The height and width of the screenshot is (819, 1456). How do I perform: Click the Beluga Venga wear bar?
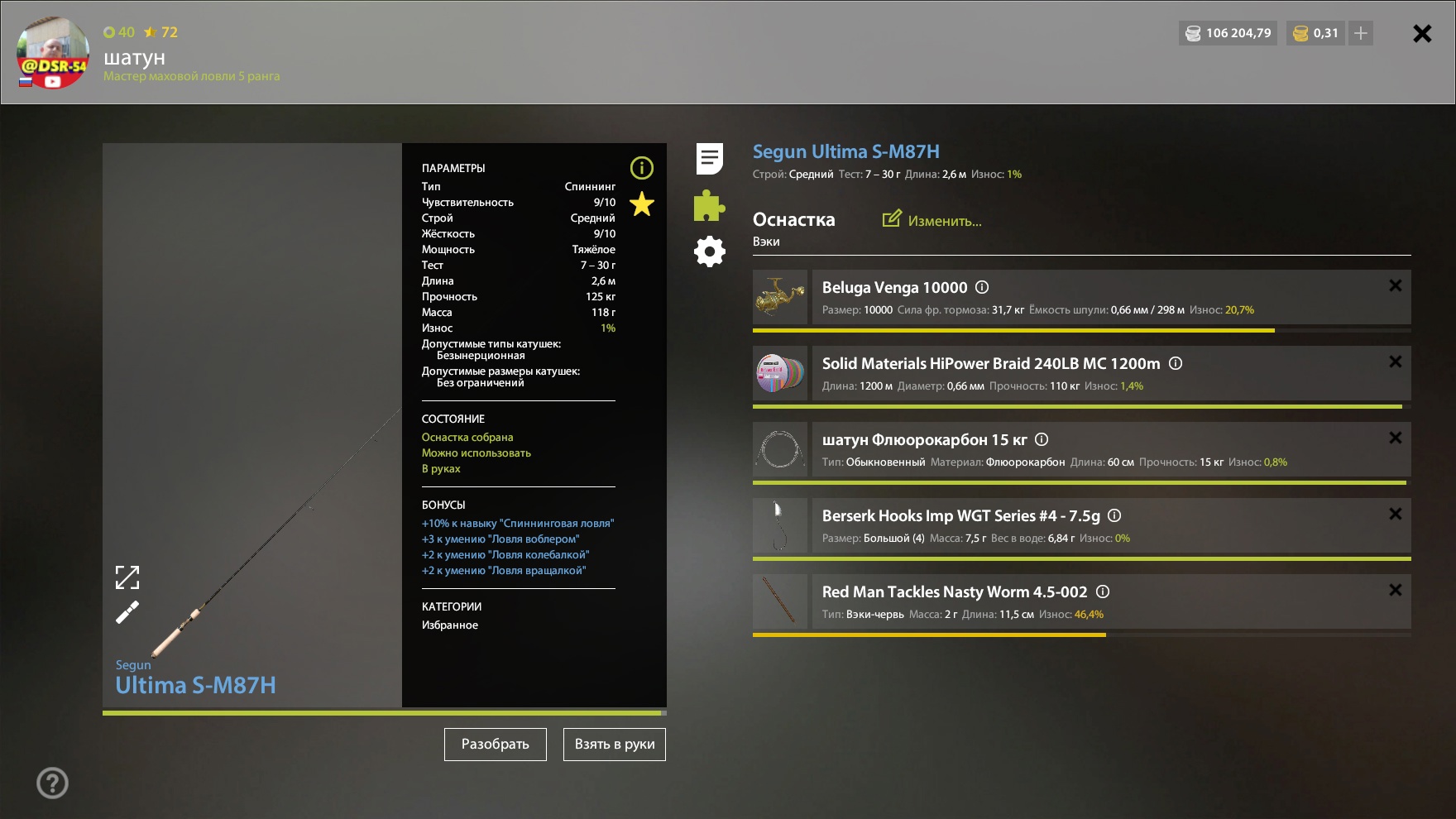tap(1082, 330)
